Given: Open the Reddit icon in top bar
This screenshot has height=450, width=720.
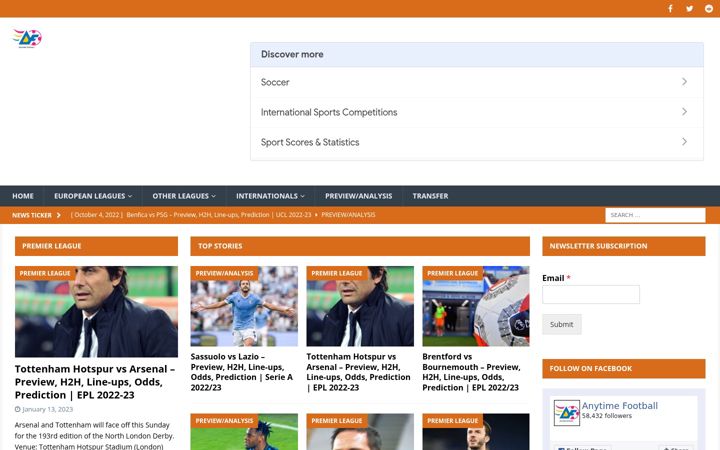Looking at the screenshot, I should click(x=709, y=8).
